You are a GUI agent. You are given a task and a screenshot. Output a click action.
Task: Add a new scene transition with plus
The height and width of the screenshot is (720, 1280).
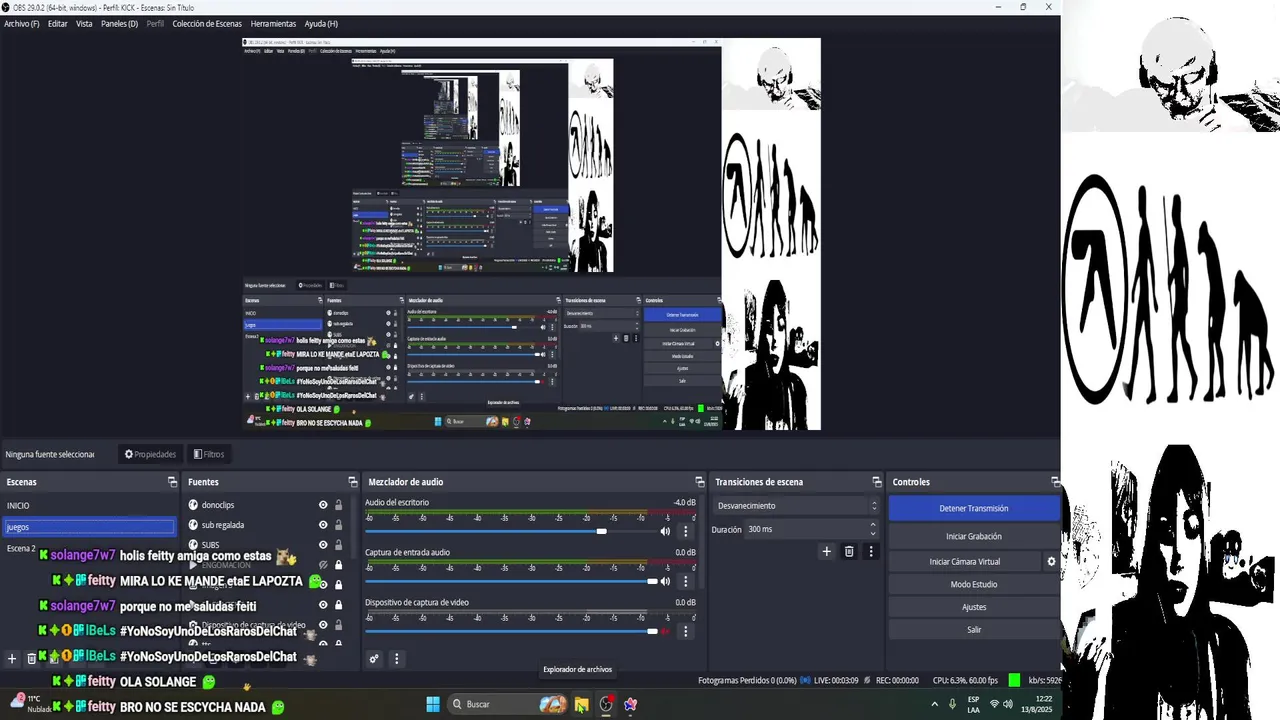coord(826,551)
